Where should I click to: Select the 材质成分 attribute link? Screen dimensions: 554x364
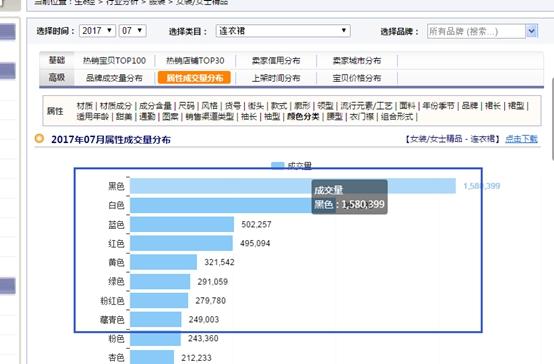coord(116,106)
